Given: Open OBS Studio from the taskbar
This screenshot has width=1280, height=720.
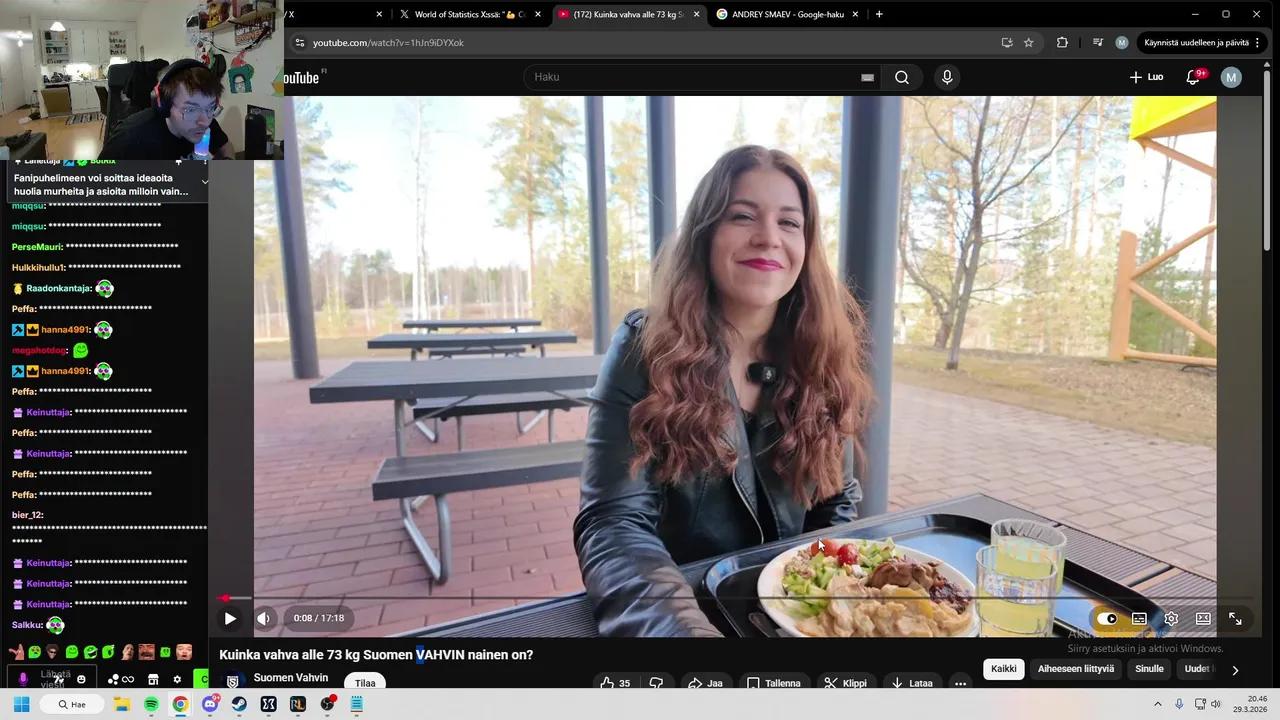Looking at the screenshot, I should pyautogui.click(x=327, y=704).
